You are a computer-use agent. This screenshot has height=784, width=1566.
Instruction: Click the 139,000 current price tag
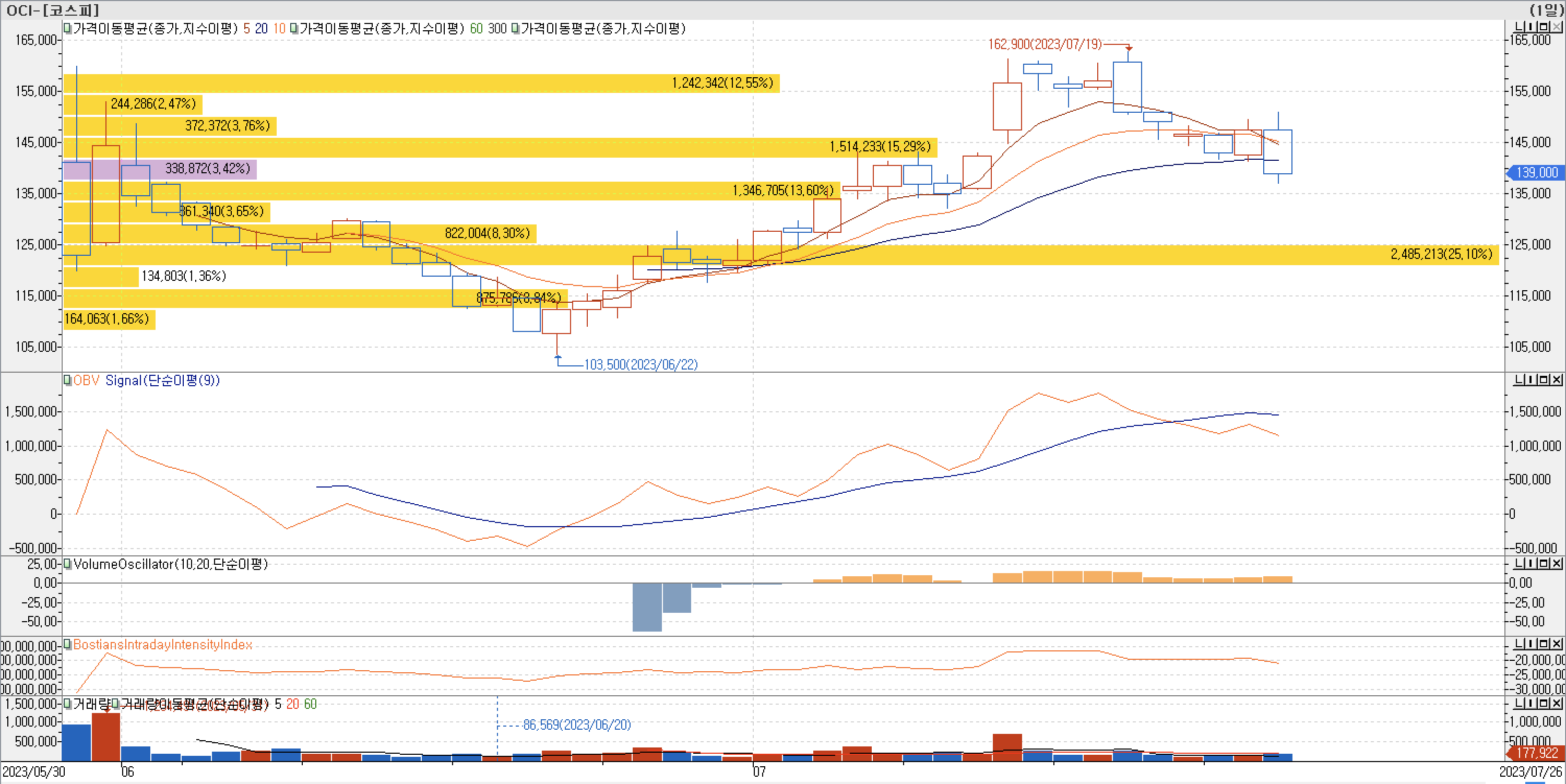pyautogui.click(x=1536, y=173)
